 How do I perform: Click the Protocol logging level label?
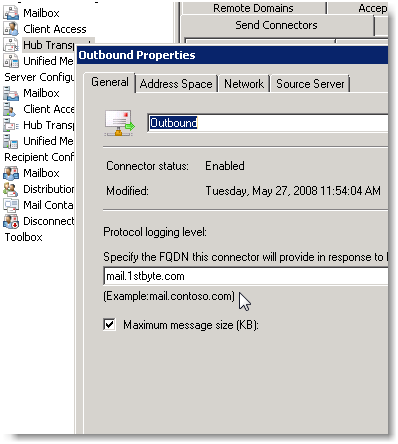(x=155, y=232)
